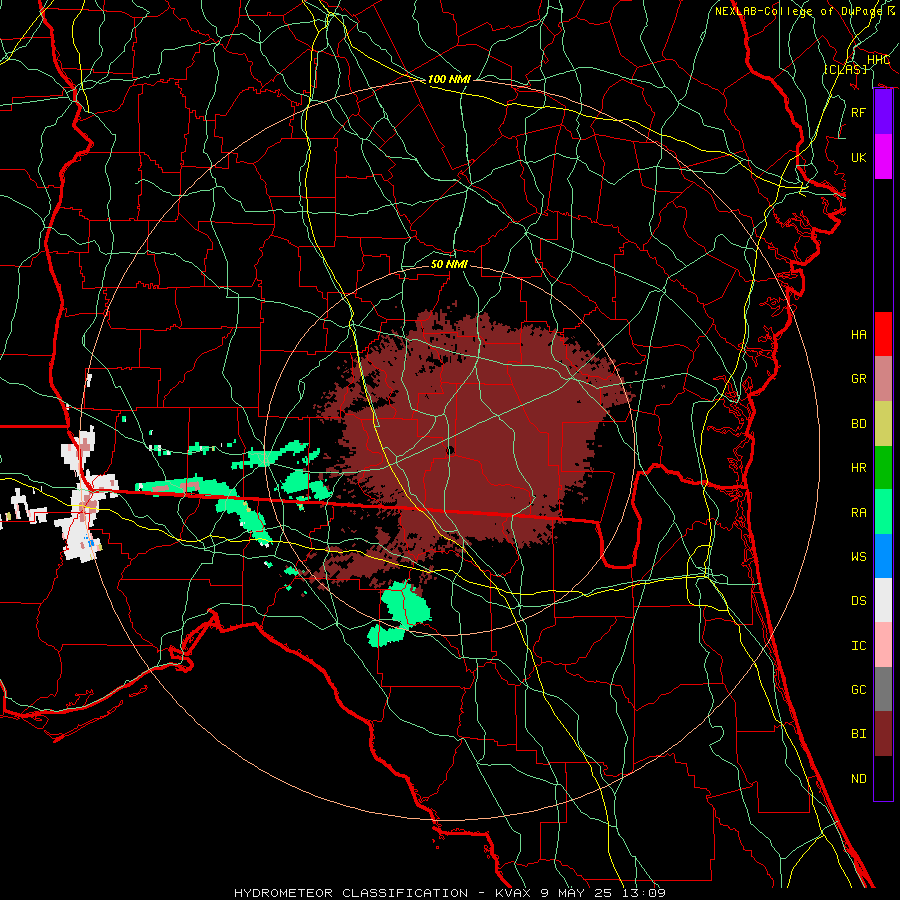Click the HR legend label
Image resolution: width=900 pixels, height=900 pixels.
coord(859,468)
